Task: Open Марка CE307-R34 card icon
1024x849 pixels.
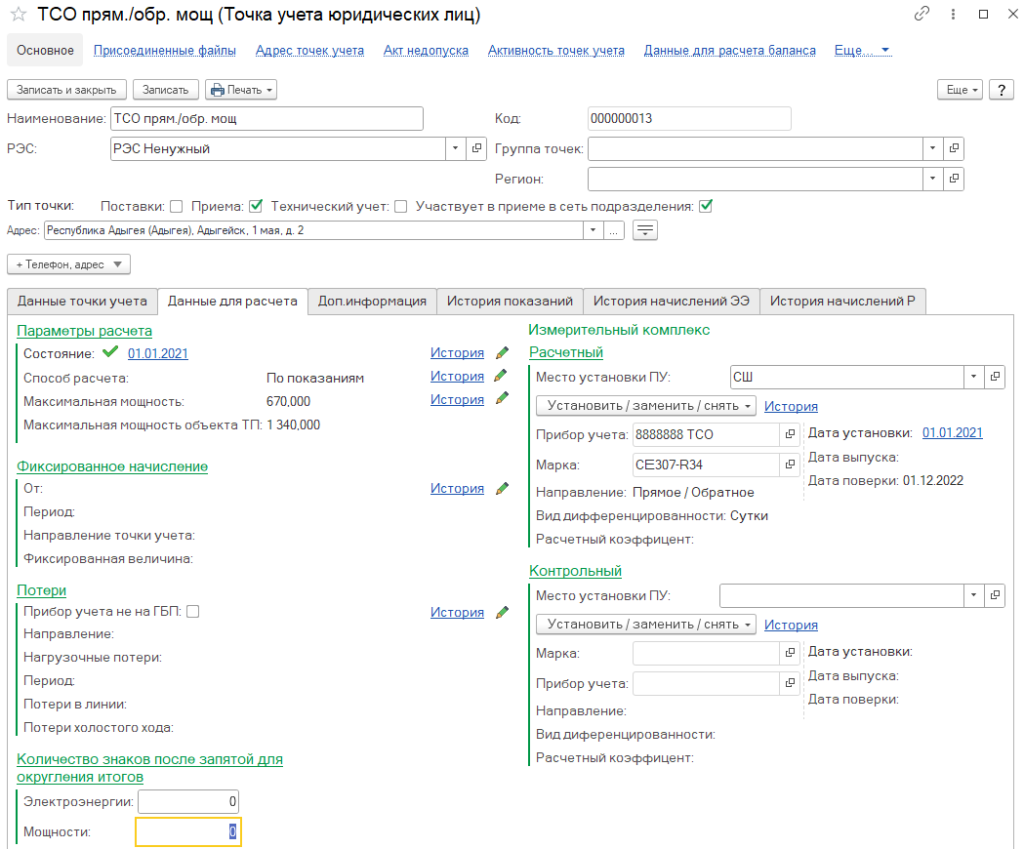Action: click(x=790, y=465)
